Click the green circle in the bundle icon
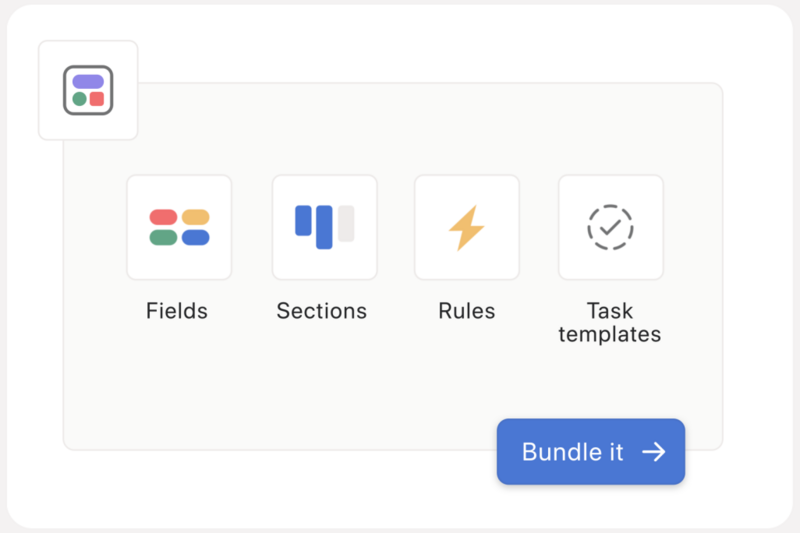The width and height of the screenshot is (800, 533). click(x=80, y=99)
